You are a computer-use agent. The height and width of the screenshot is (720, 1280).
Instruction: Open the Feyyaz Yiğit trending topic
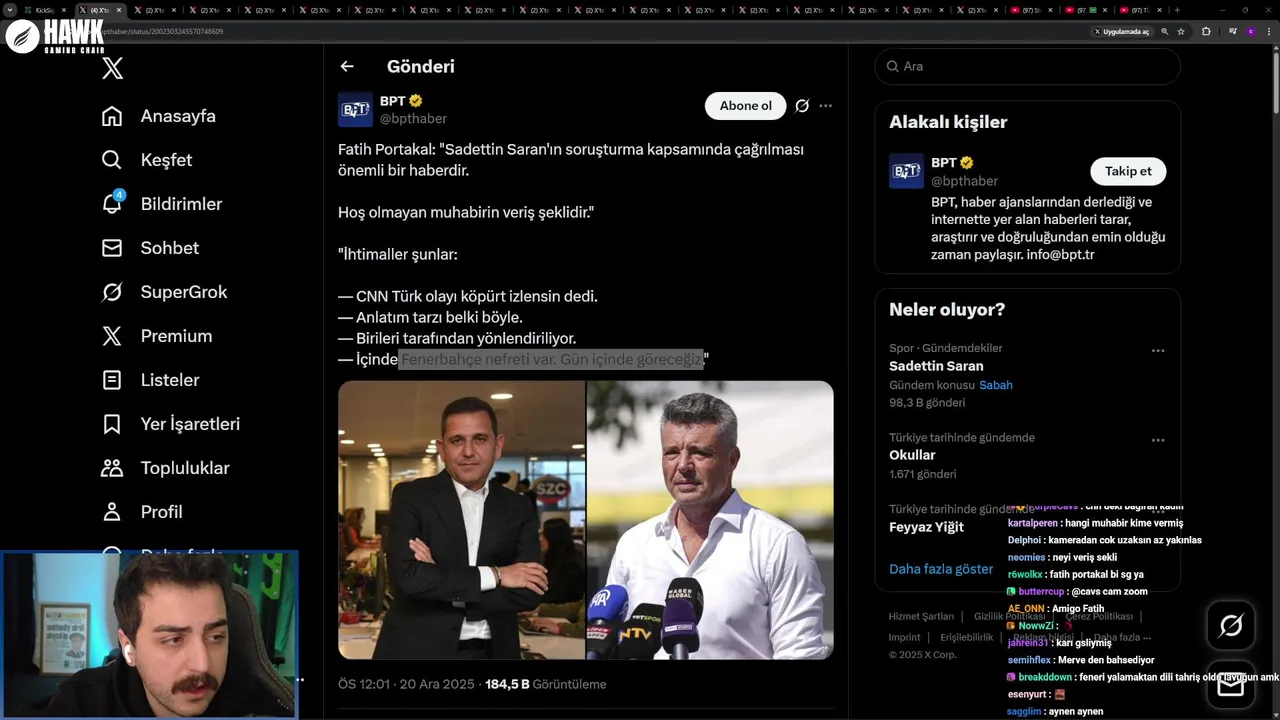point(926,527)
